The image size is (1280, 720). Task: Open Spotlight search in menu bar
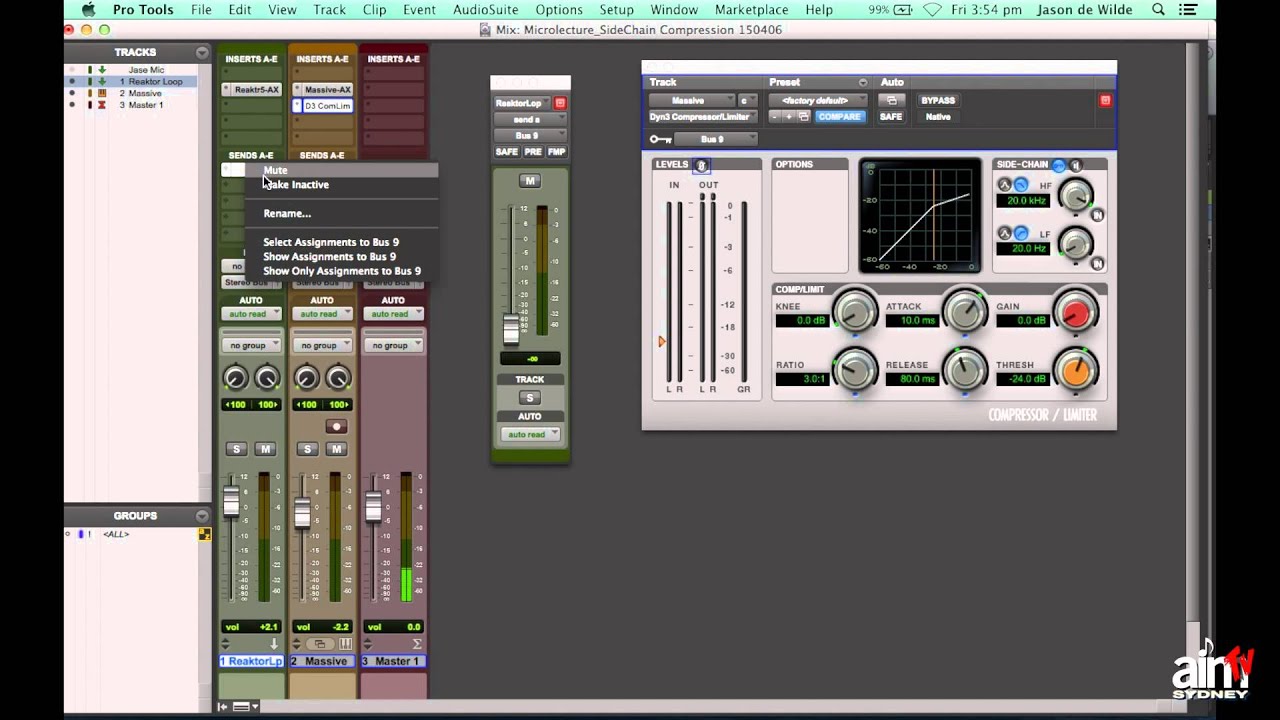click(x=1158, y=10)
